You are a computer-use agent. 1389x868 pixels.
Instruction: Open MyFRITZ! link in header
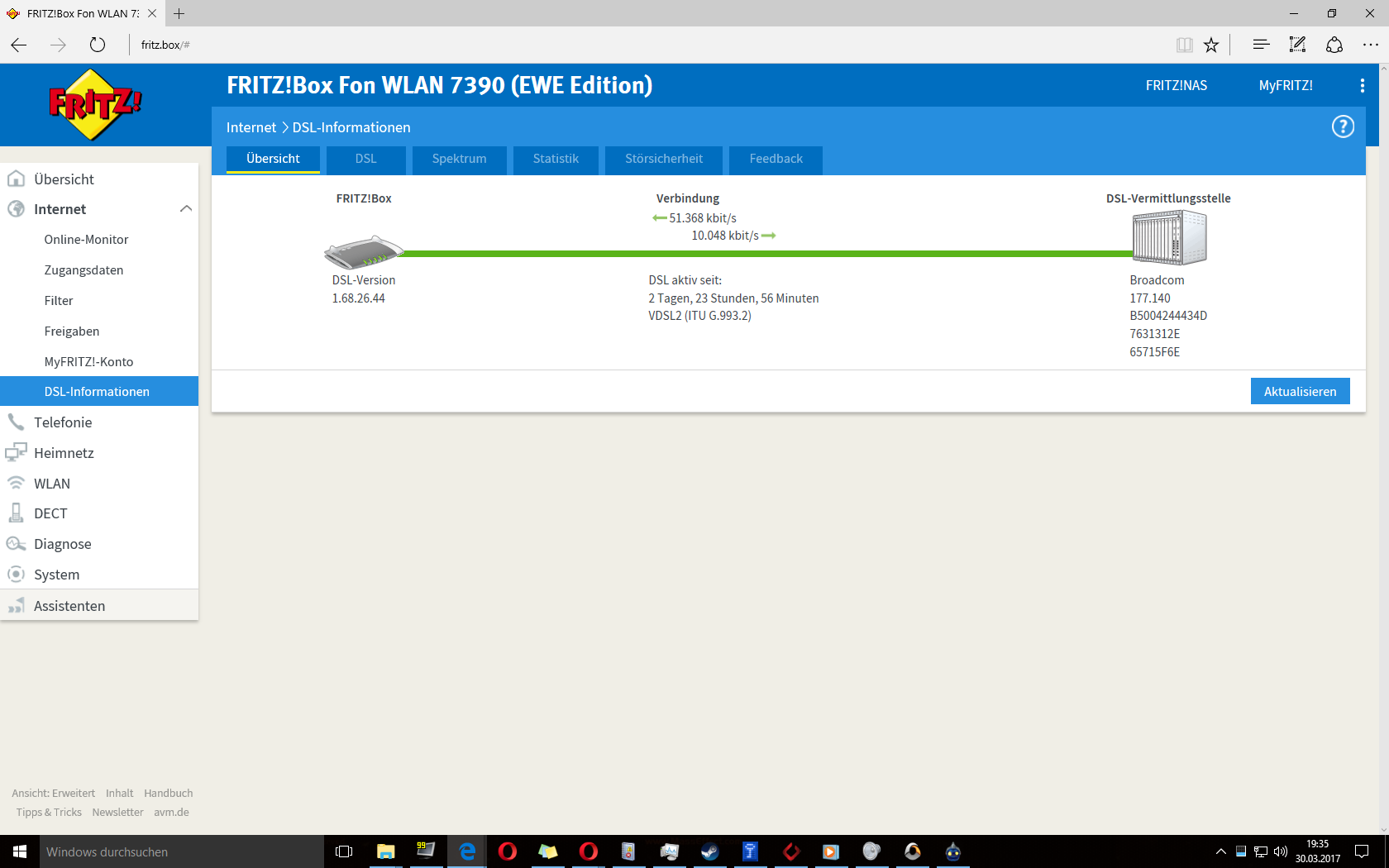coord(1286,85)
